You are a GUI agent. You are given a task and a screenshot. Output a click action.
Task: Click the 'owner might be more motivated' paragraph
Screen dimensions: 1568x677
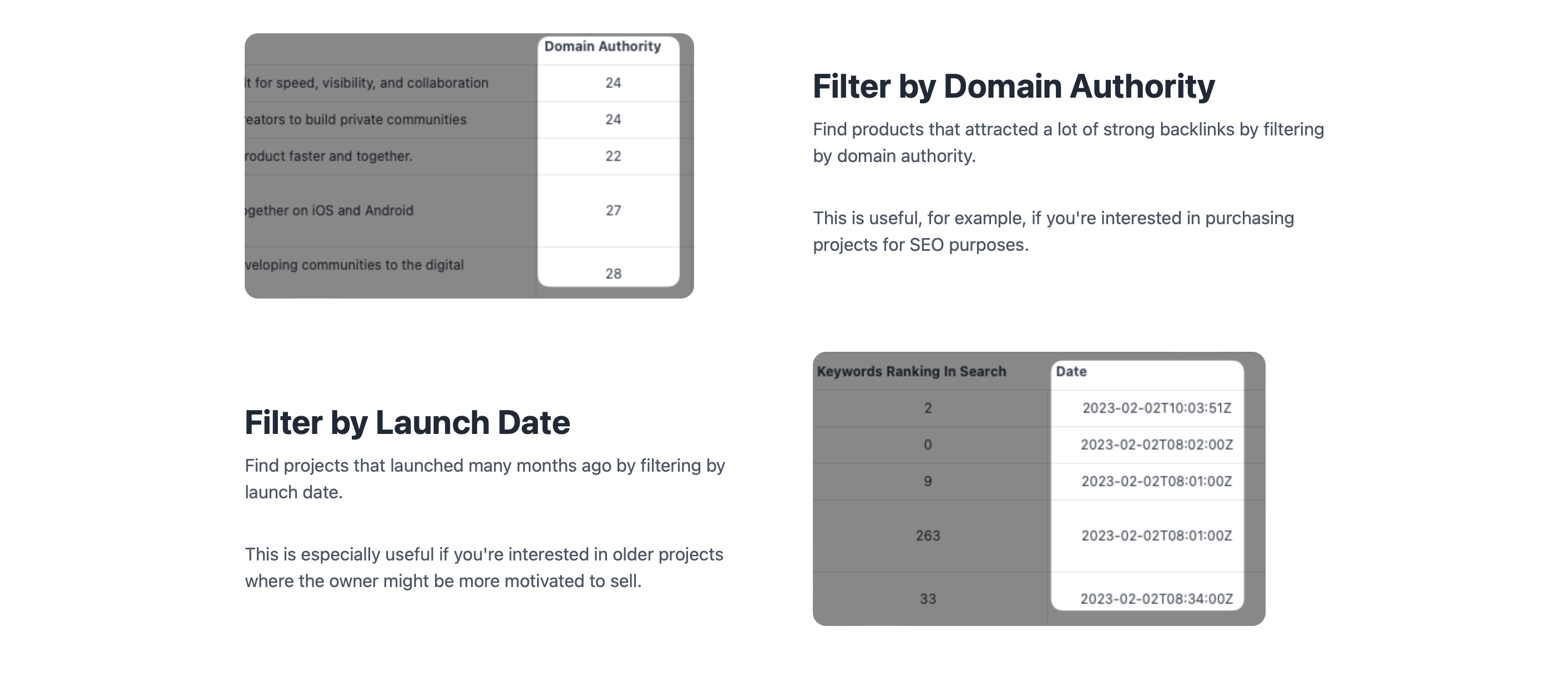(484, 568)
